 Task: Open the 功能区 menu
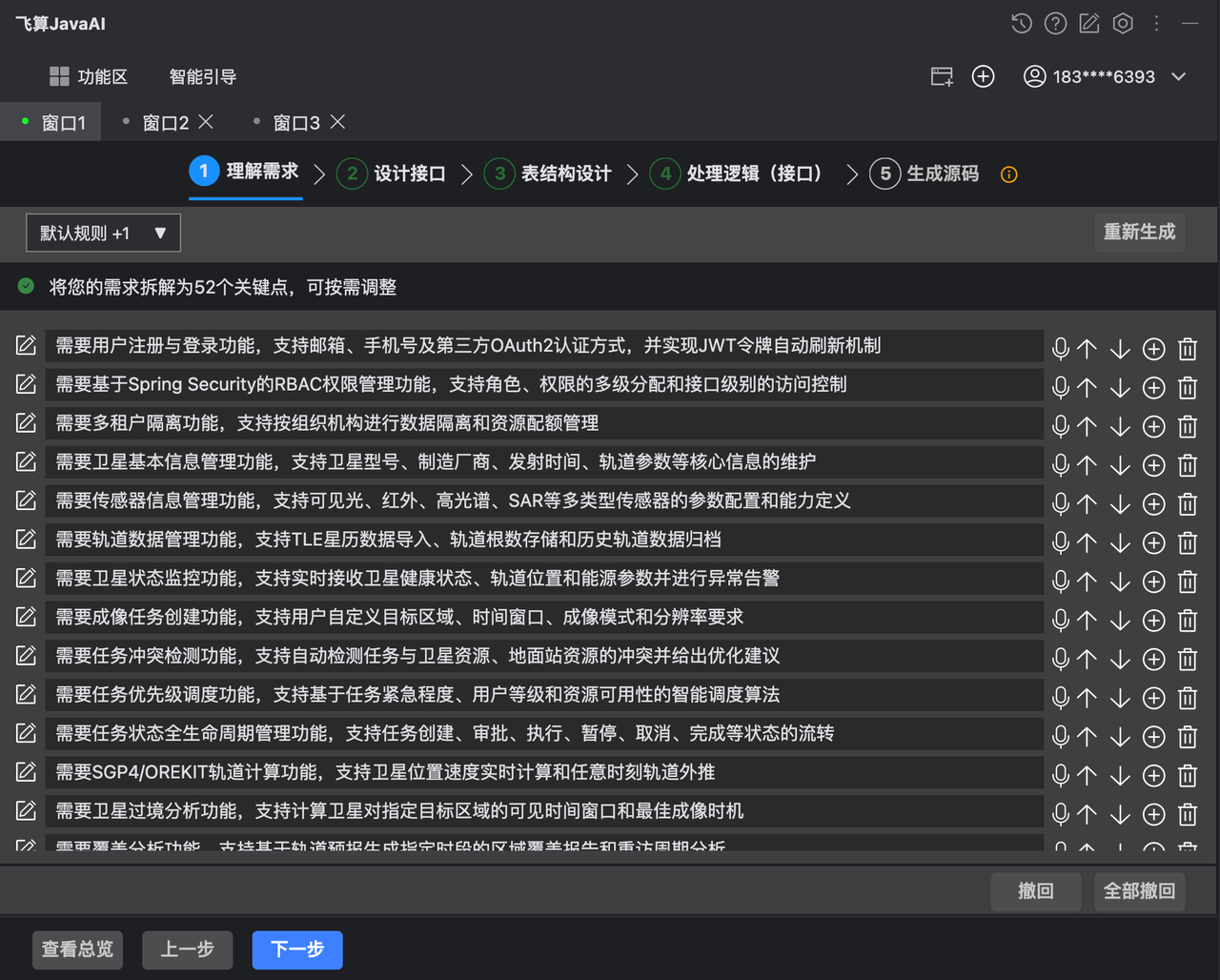point(89,77)
